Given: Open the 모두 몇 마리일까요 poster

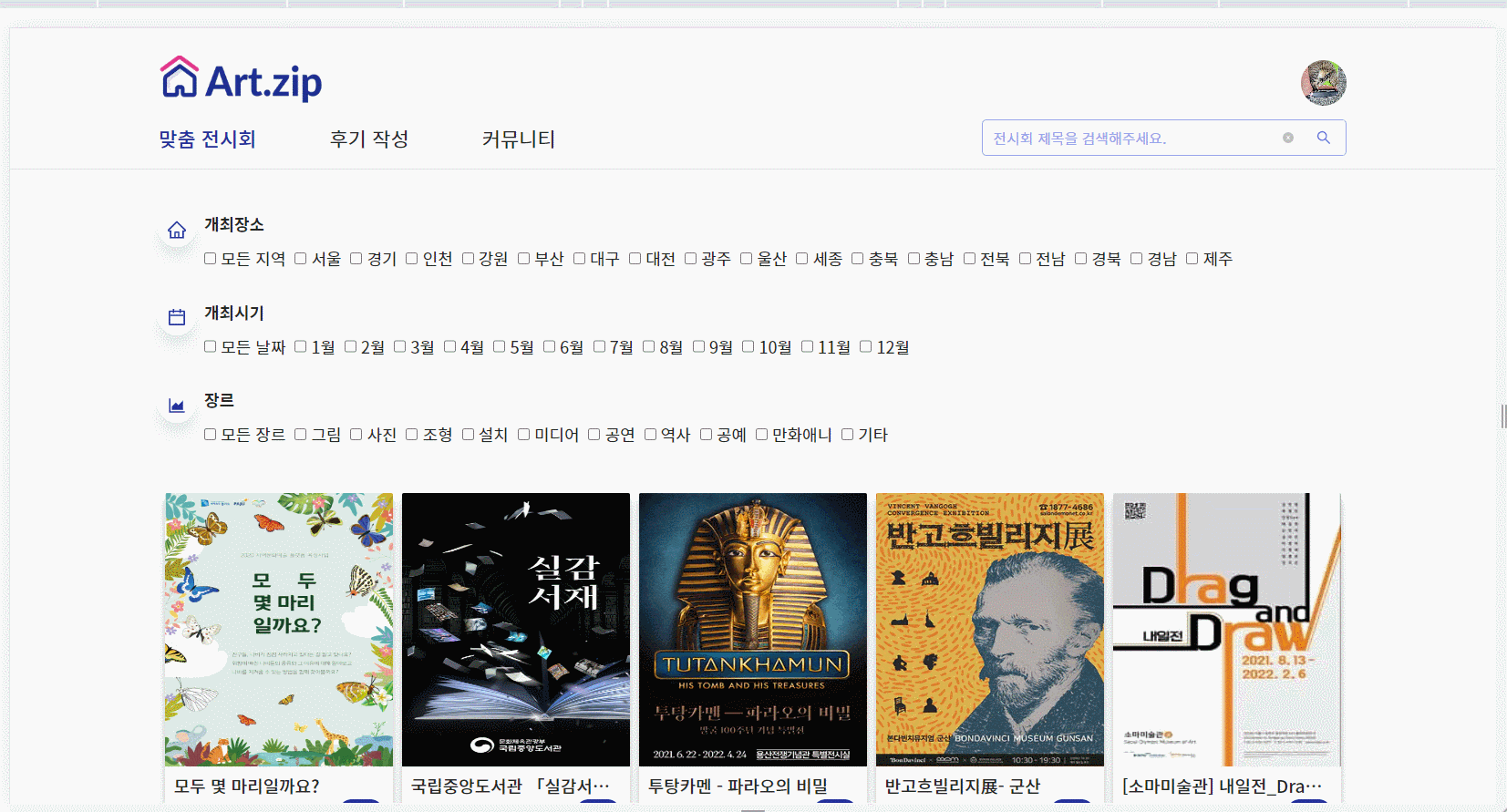Looking at the screenshot, I should 279,630.
